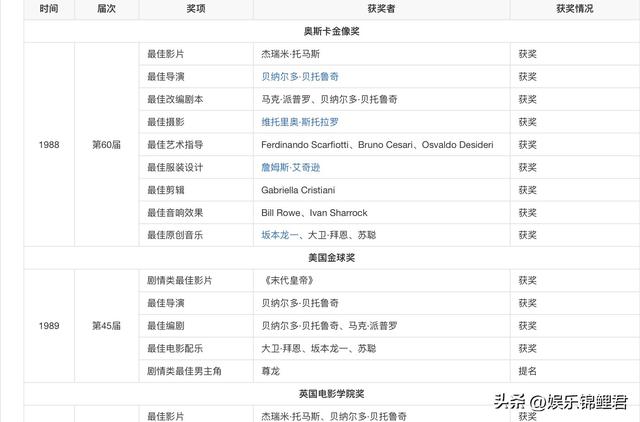
Task: Click 获奖 status in the 最佳音响效果 row
Action: click(527, 213)
